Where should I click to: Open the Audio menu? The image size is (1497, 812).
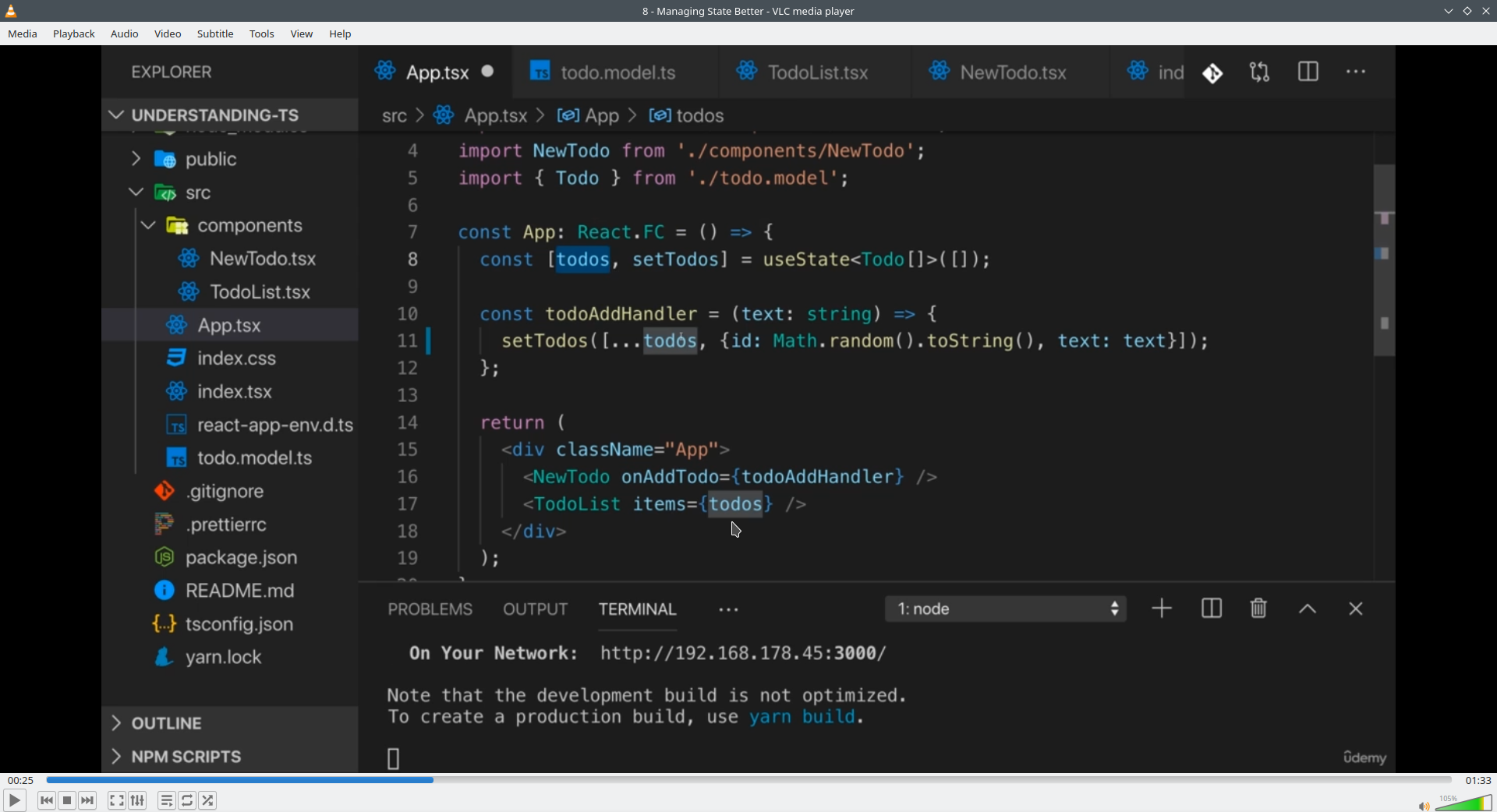[x=125, y=34]
